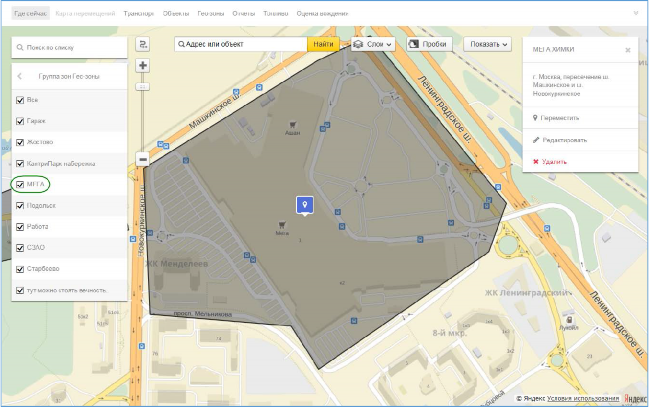Click the МЕГА ХИМКИ panel title
Viewport: 649px width, 407px height.
pos(553,49)
